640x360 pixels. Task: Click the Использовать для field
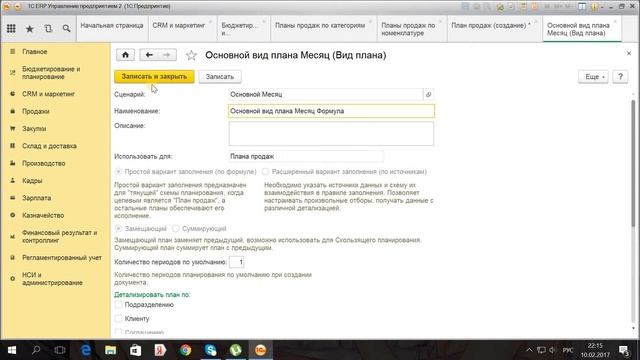pyautogui.click(x=306, y=156)
